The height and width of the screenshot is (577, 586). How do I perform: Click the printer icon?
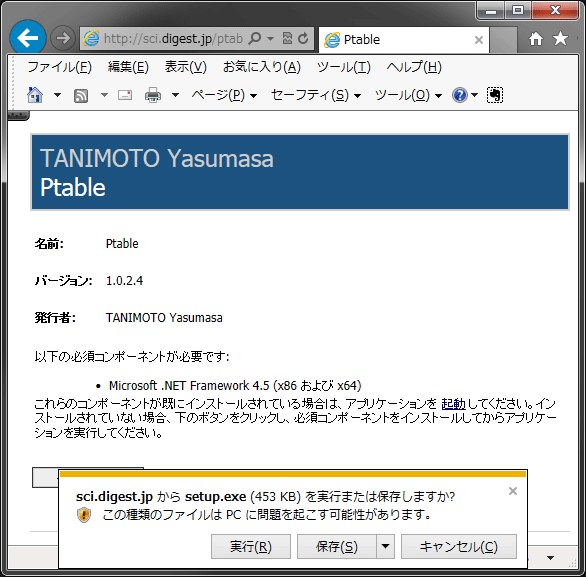point(153,95)
